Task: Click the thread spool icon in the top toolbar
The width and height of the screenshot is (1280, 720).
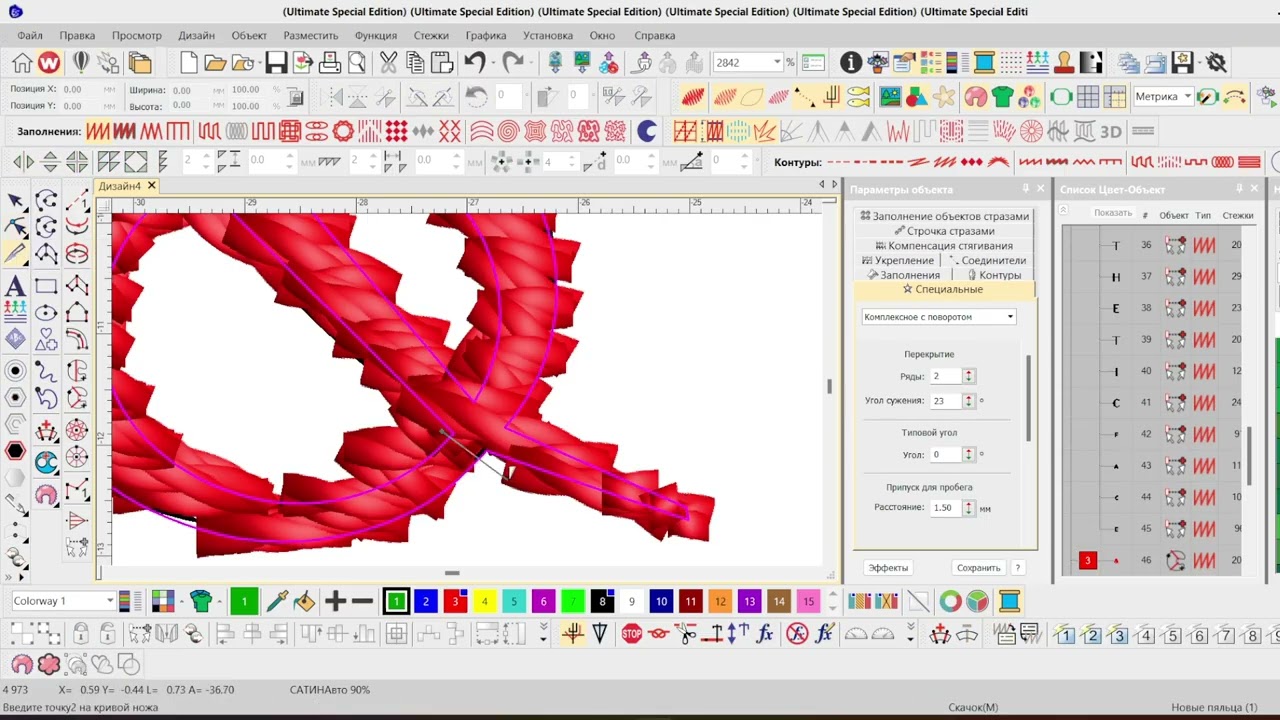Action: click(x=984, y=63)
